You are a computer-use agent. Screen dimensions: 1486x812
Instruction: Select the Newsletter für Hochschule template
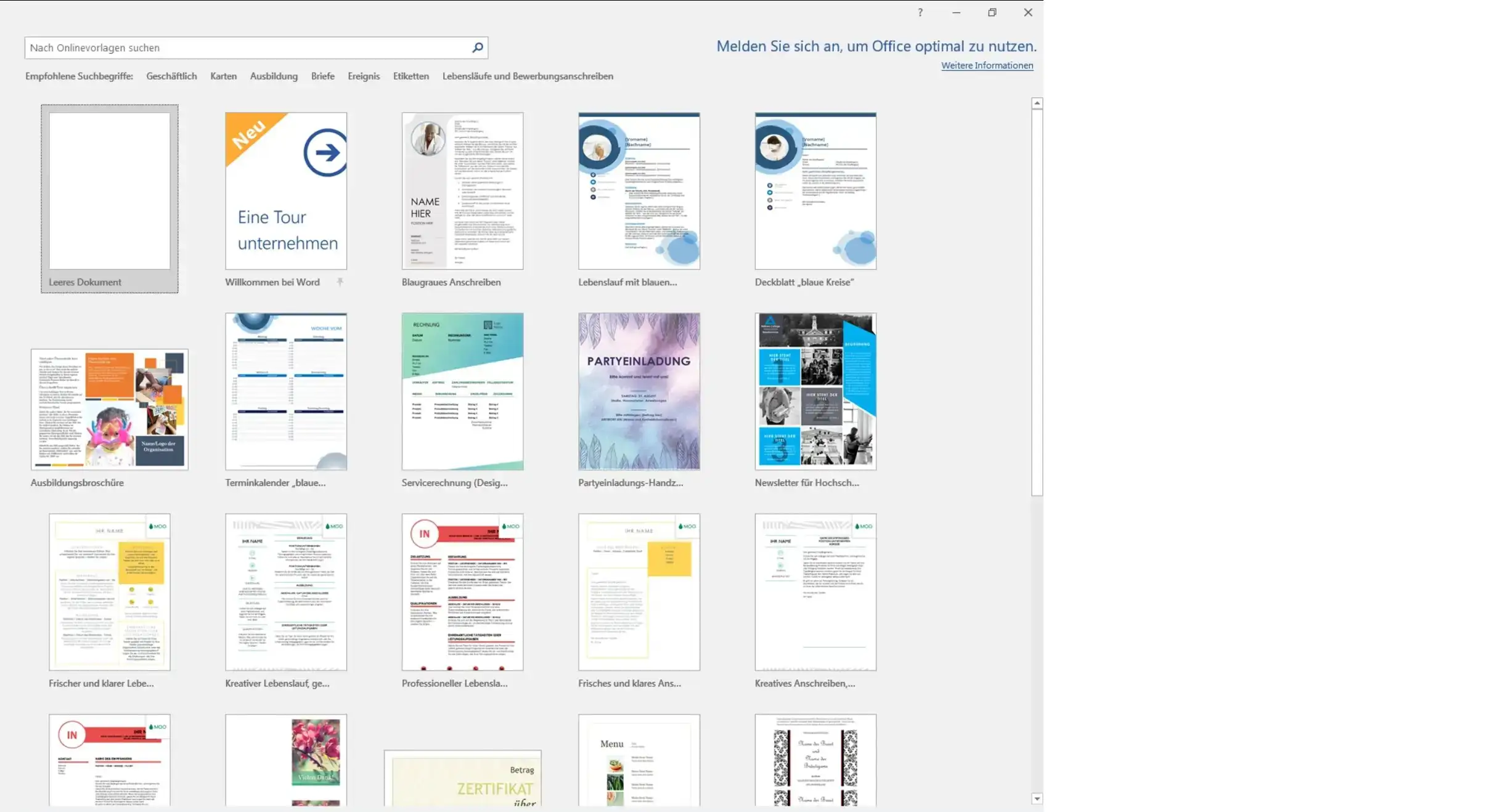click(815, 391)
